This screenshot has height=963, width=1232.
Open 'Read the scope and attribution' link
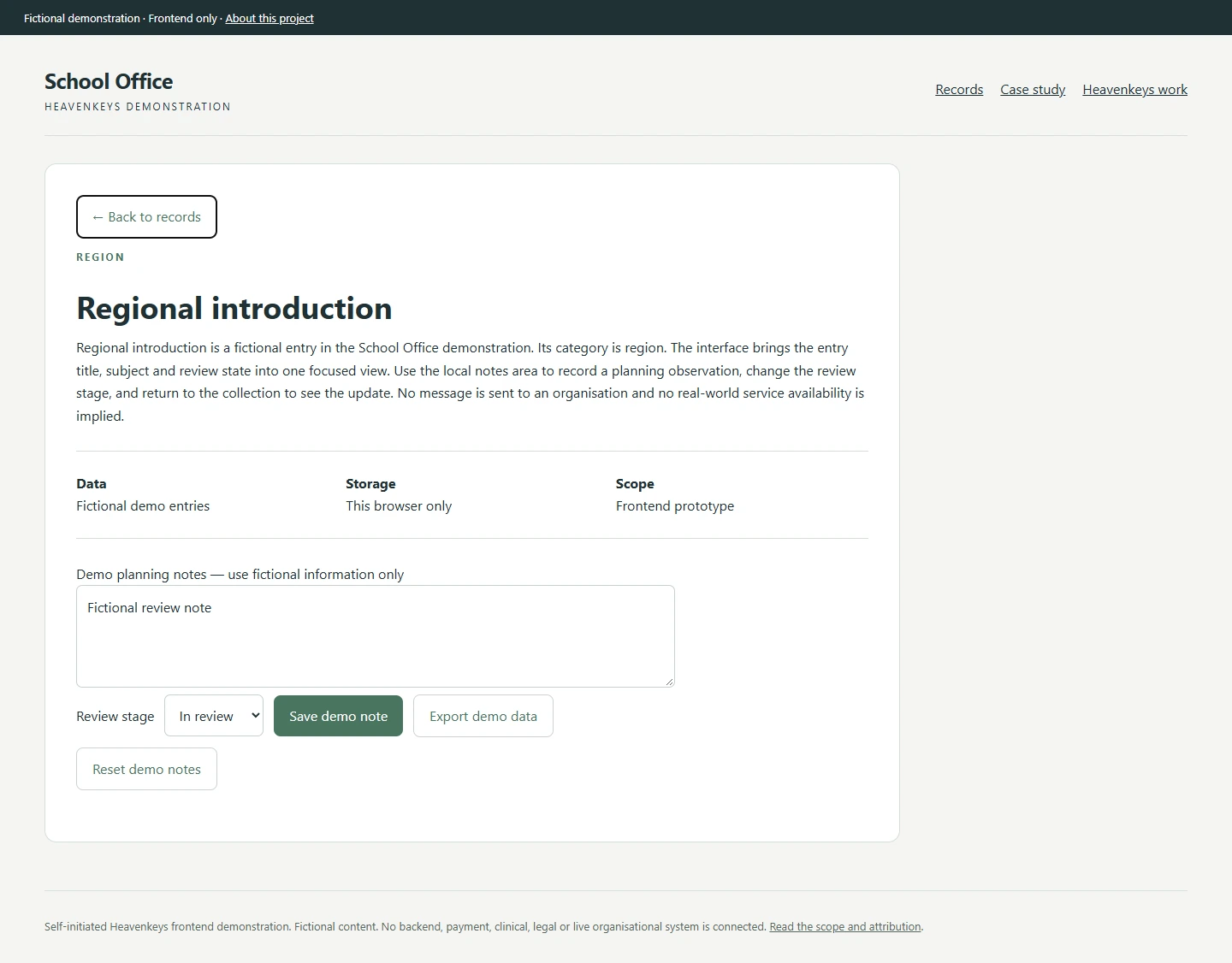(x=845, y=926)
